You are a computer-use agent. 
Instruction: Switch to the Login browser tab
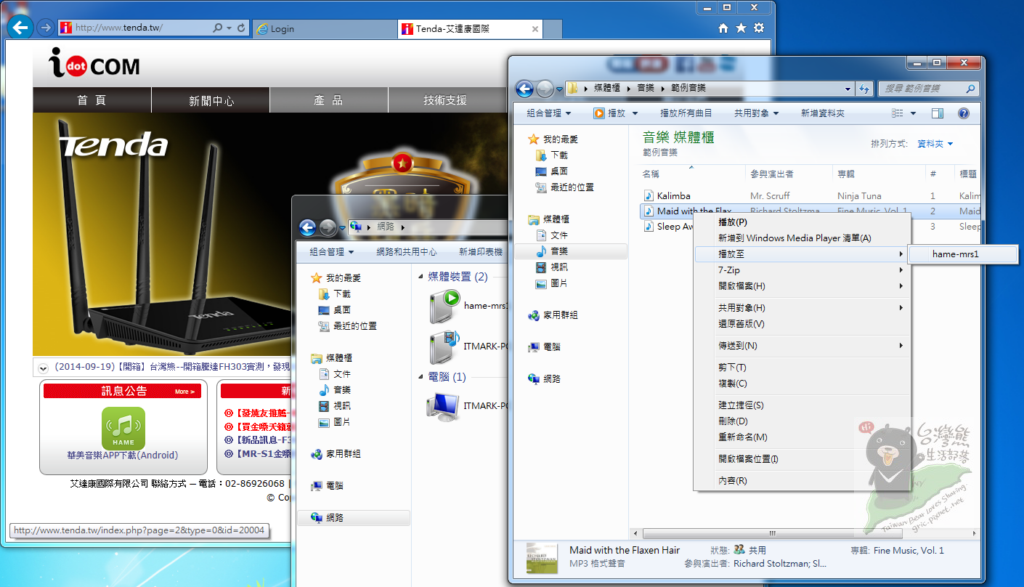[x=324, y=29]
